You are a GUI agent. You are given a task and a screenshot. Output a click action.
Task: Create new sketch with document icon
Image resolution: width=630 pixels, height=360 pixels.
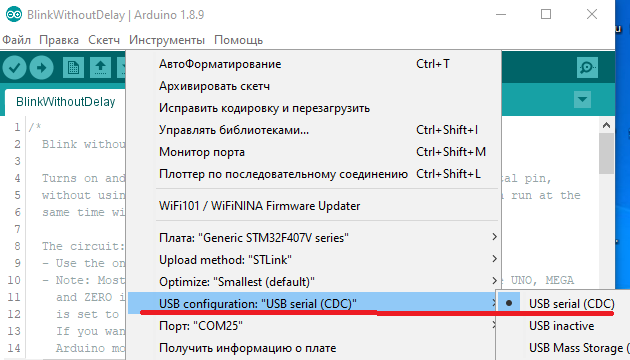(73, 68)
